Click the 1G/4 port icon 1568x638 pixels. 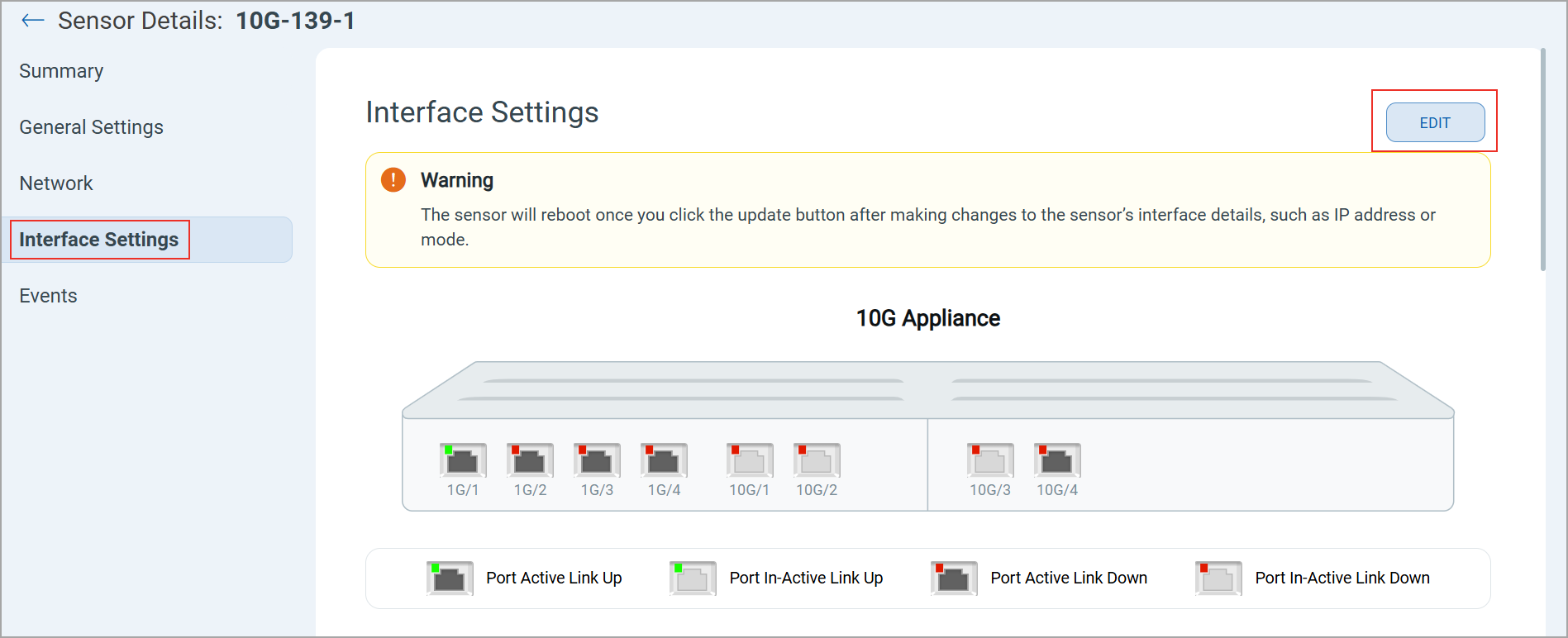click(664, 460)
